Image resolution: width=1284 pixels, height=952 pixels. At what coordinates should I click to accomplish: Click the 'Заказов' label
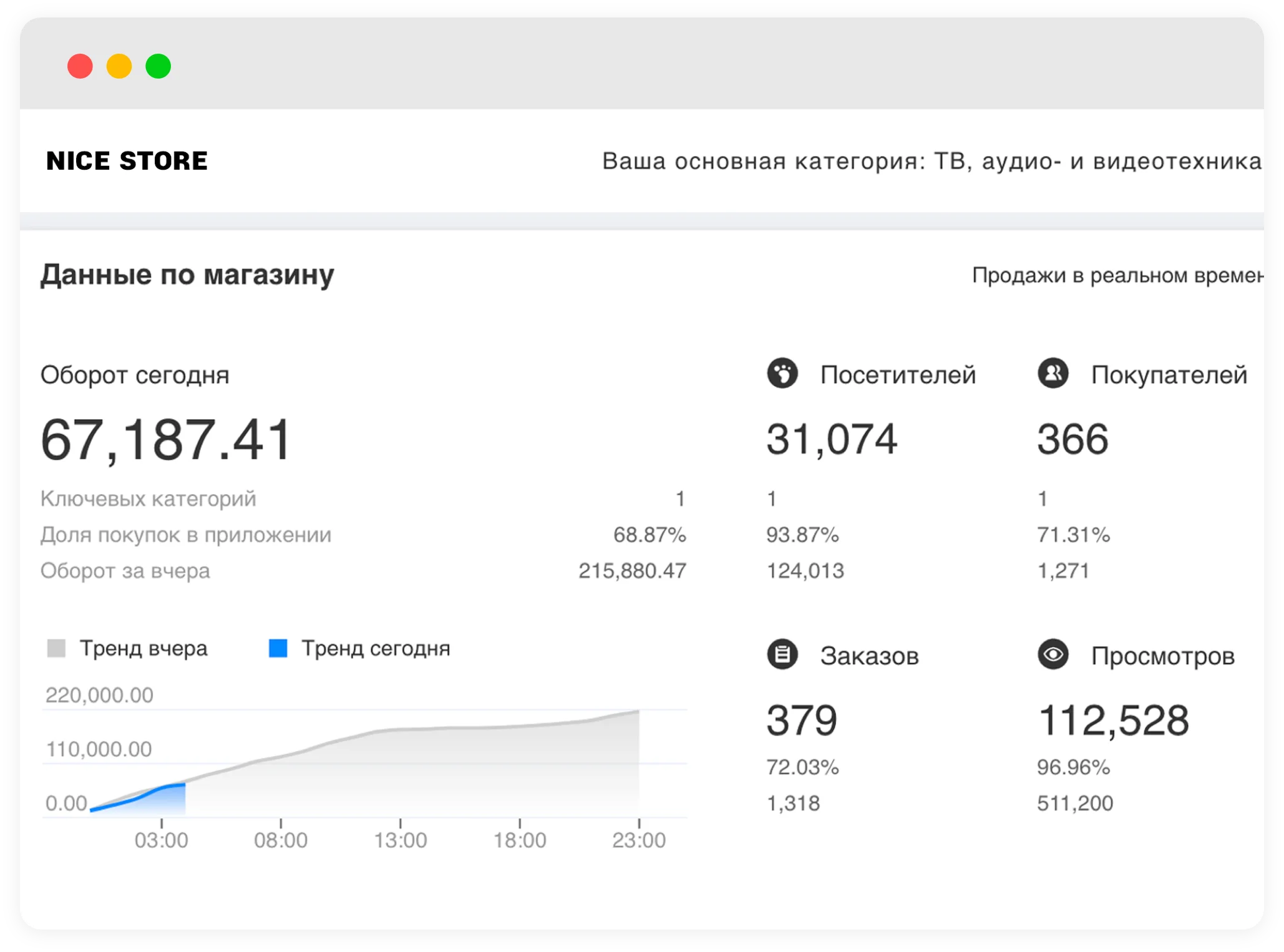tap(869, 656)
